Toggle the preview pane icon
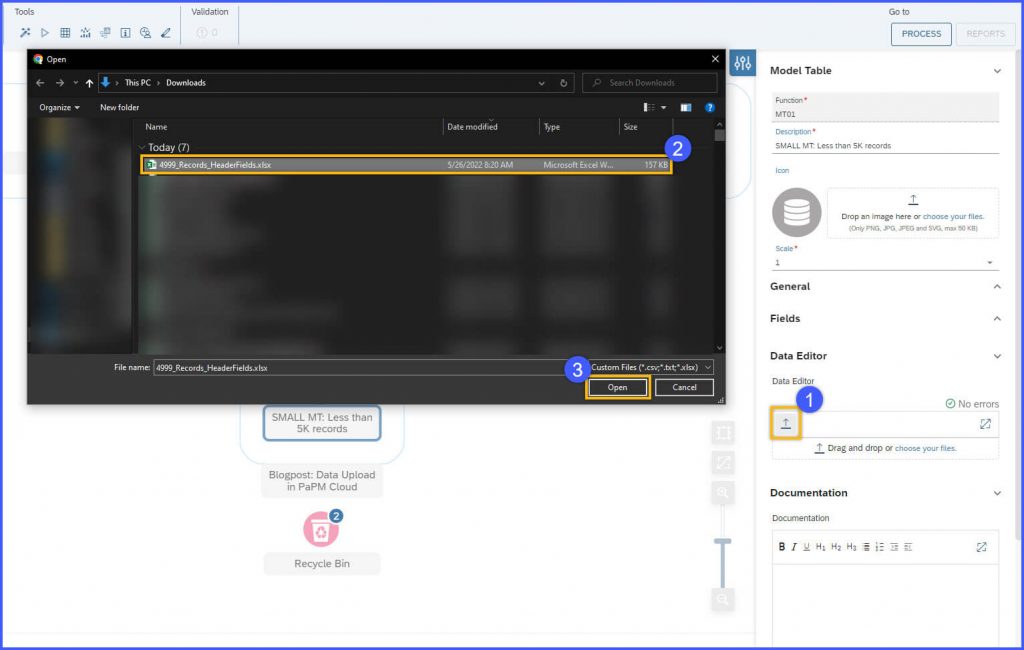The image size is (1024, 650). 686,107
